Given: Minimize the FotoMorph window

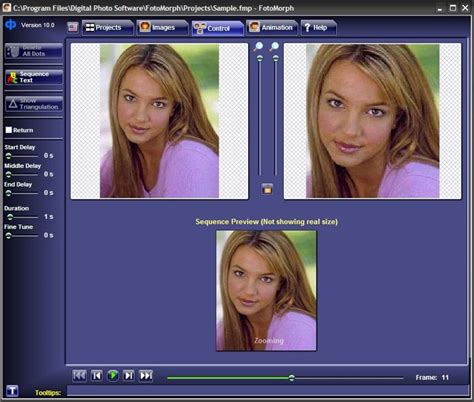Looking at the screenshot, I should pyautogui.click(x=440, y=8).
